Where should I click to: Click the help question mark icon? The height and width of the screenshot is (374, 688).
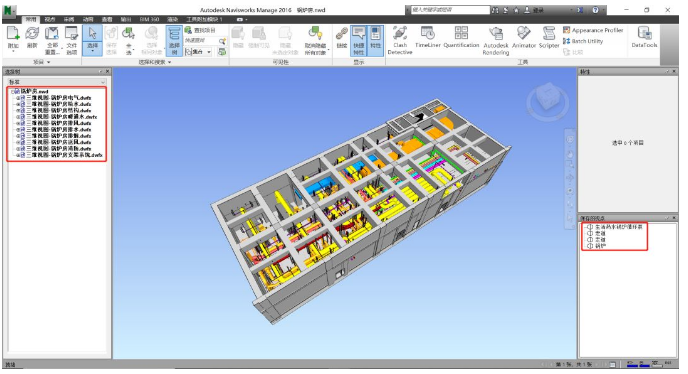(595, 10)
